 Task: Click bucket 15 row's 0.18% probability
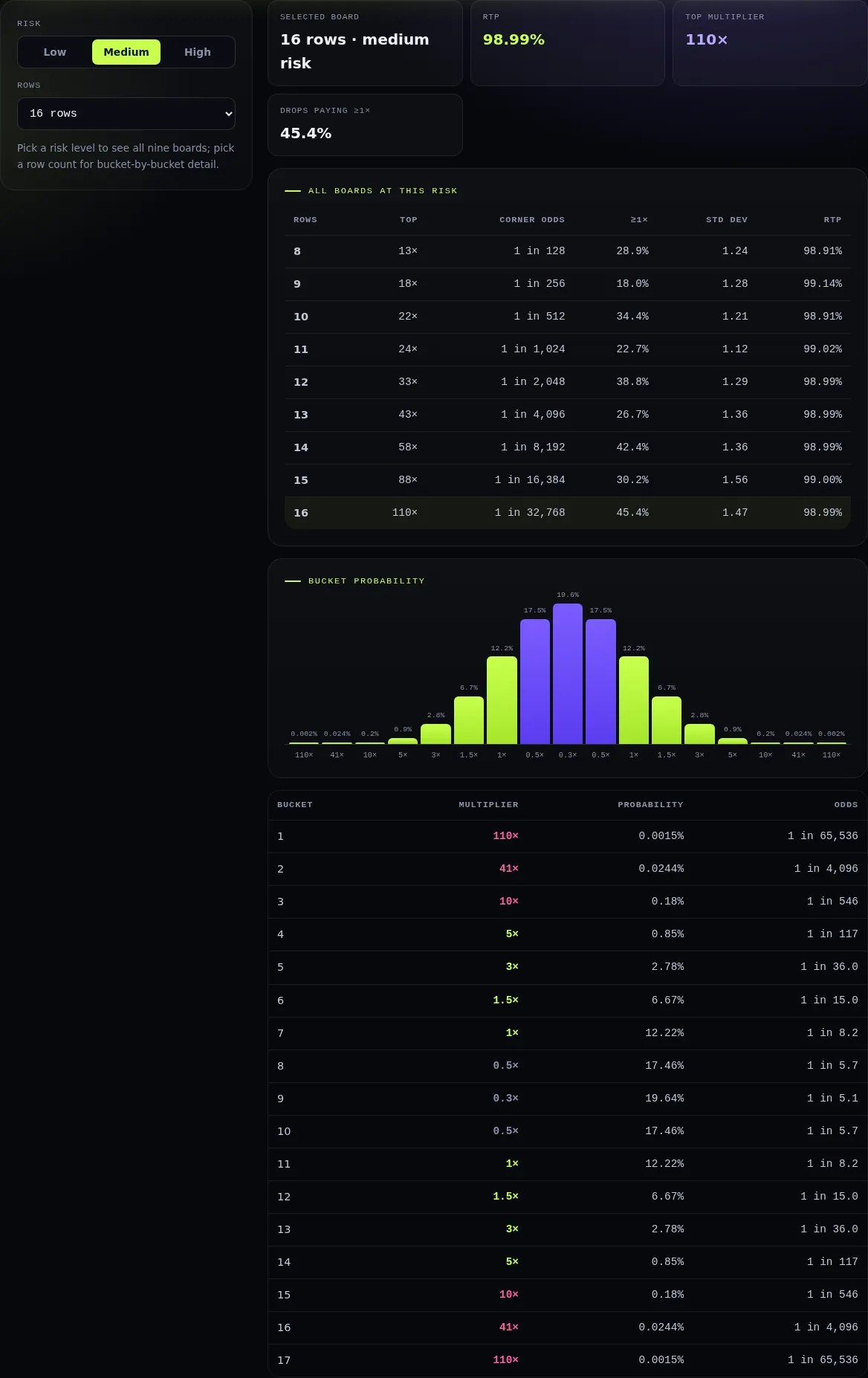(x=667, y=1295)
